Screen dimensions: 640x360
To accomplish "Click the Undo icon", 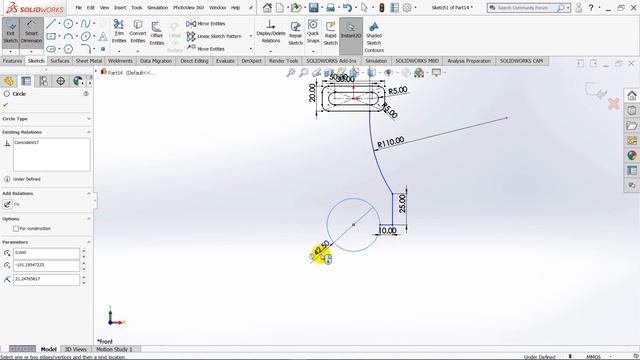I will [x=347, y=7].
